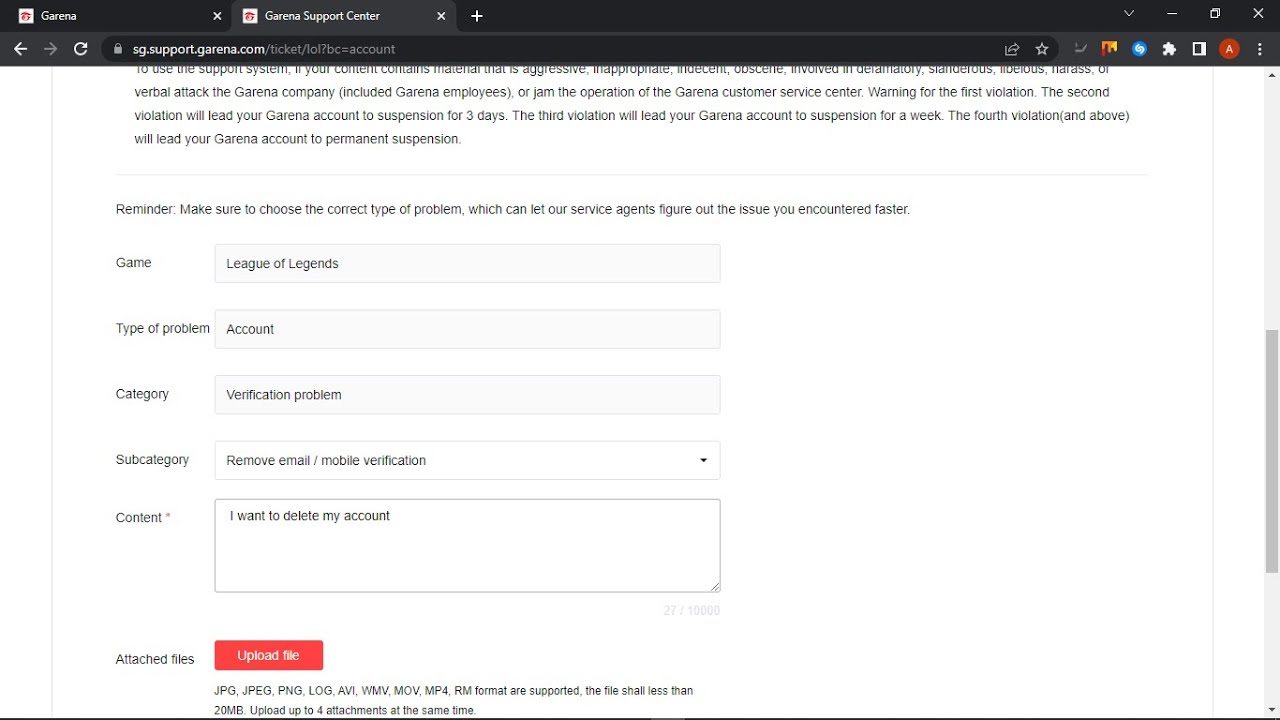Viewport: 1280px width, 720px height.
Task: Click the browser forward arrow
Action: [x=51, y=49]
